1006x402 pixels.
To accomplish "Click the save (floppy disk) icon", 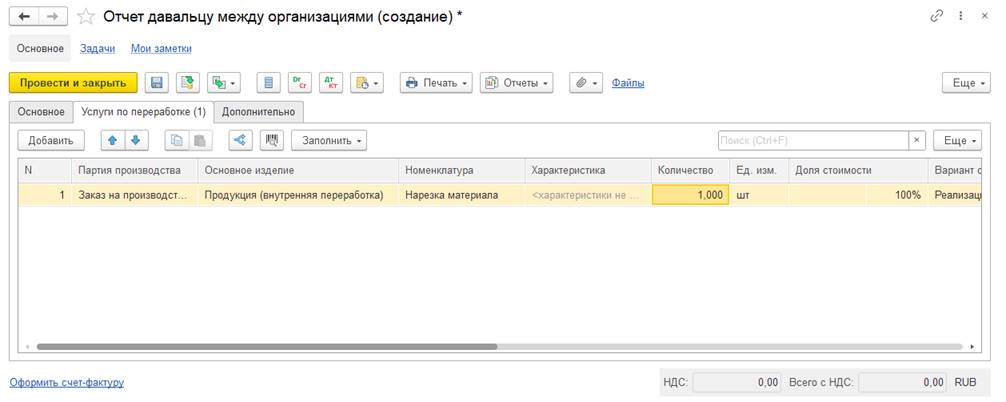I will pyautogui.click(x=156, y=83).
